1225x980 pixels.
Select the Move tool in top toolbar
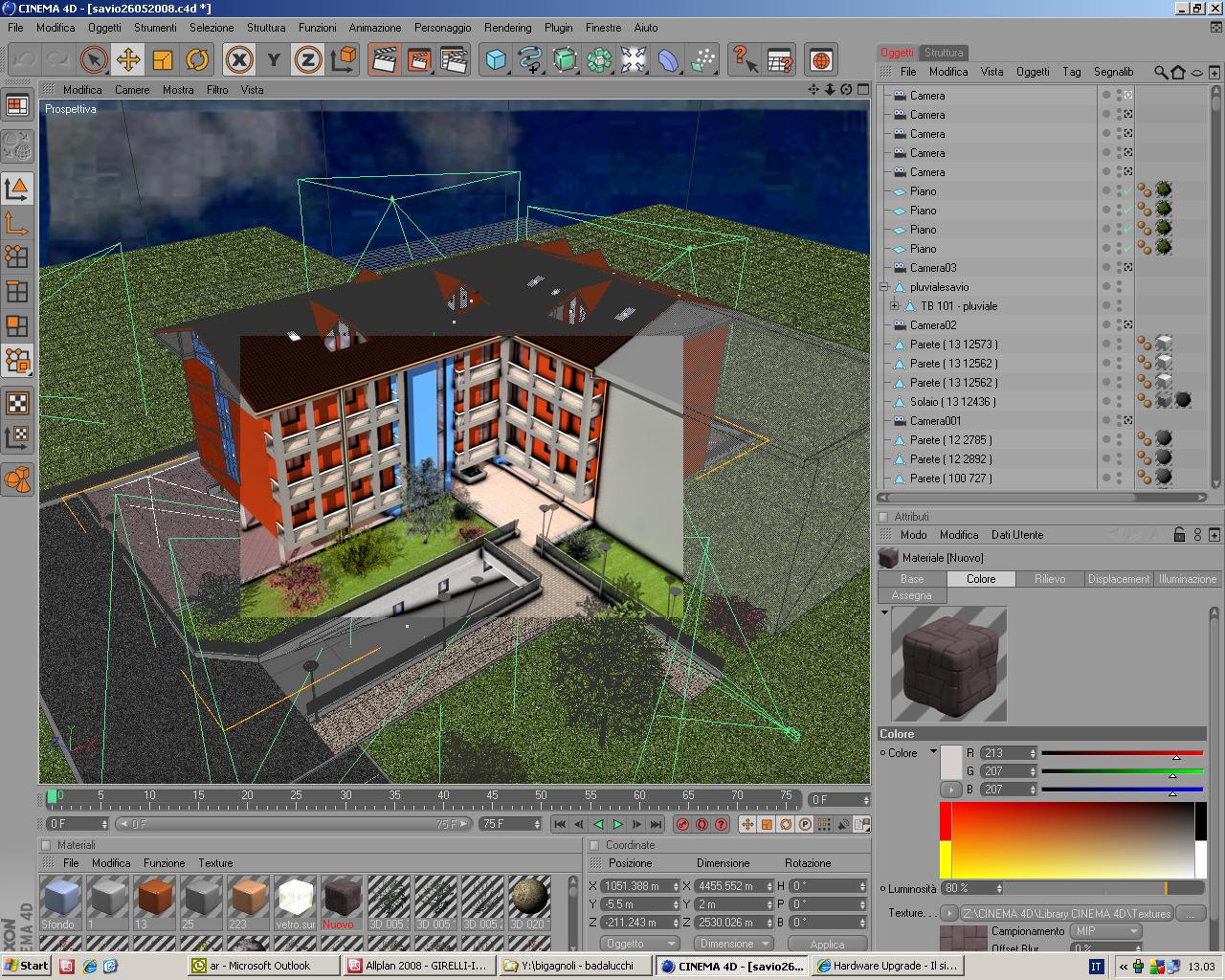pyautogui.click(x=127, y=60)
